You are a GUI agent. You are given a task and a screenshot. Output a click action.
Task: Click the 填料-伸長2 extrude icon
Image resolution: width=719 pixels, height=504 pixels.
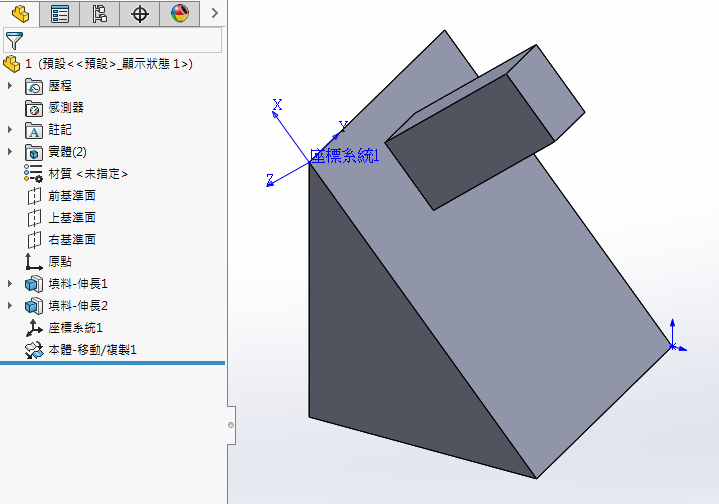[x=33, y=306]
